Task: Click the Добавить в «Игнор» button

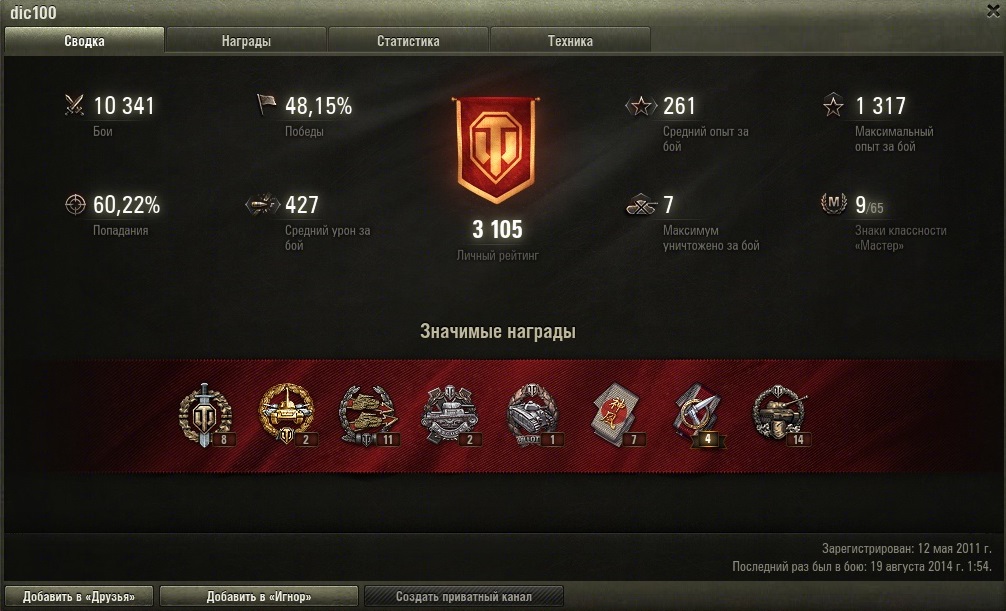Action: 259,596
